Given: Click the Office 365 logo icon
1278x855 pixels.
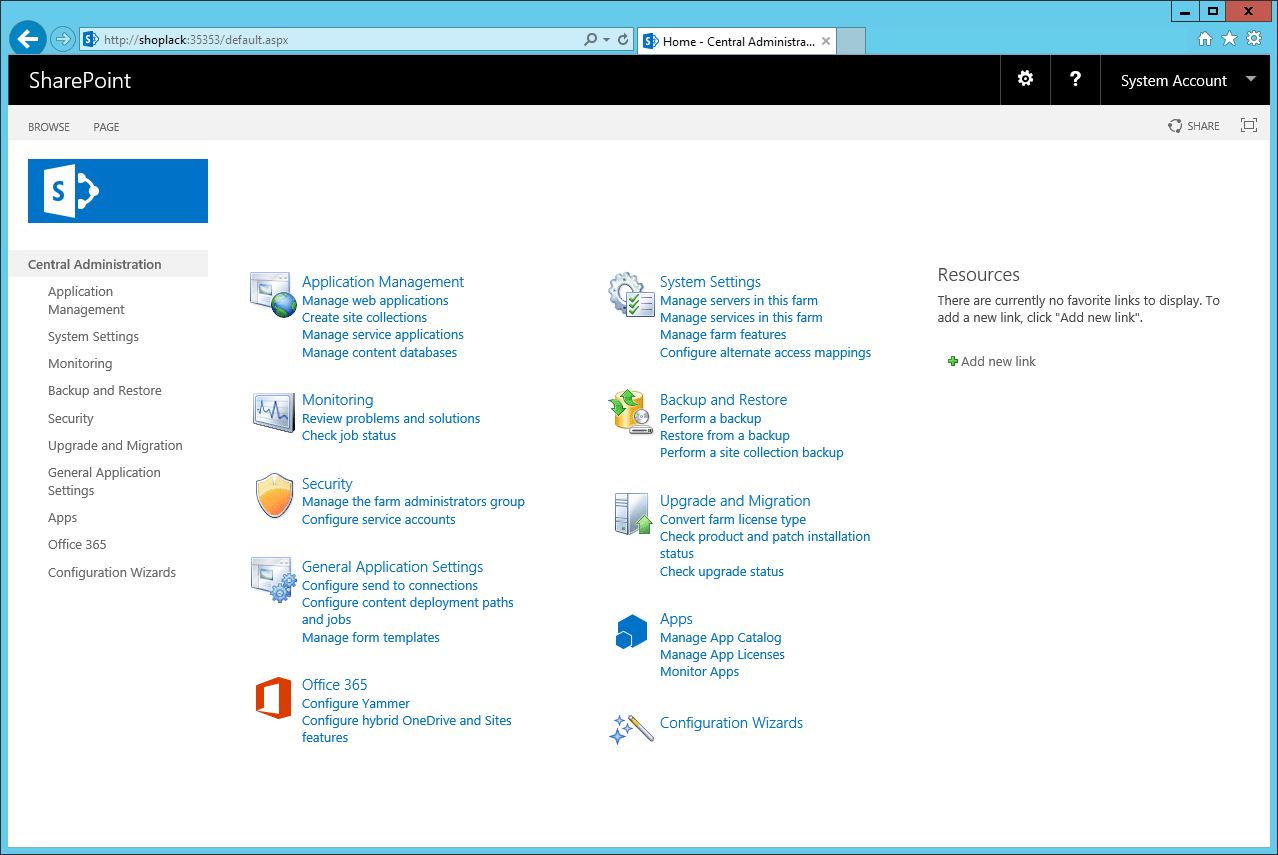Looking at the screenshot, I should pos(273,698).
